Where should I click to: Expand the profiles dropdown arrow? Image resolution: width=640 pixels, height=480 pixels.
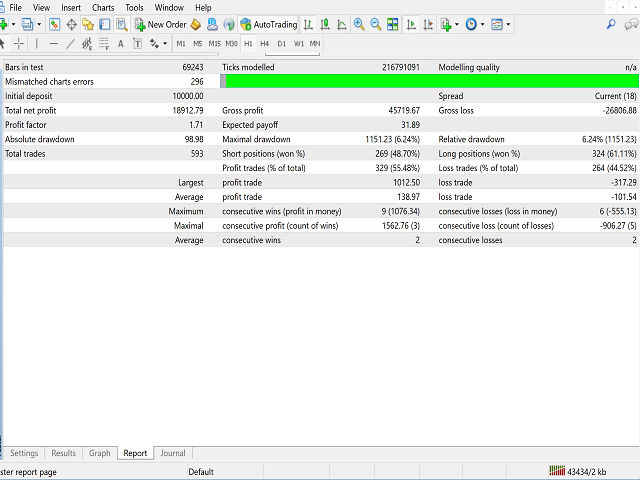39,24
